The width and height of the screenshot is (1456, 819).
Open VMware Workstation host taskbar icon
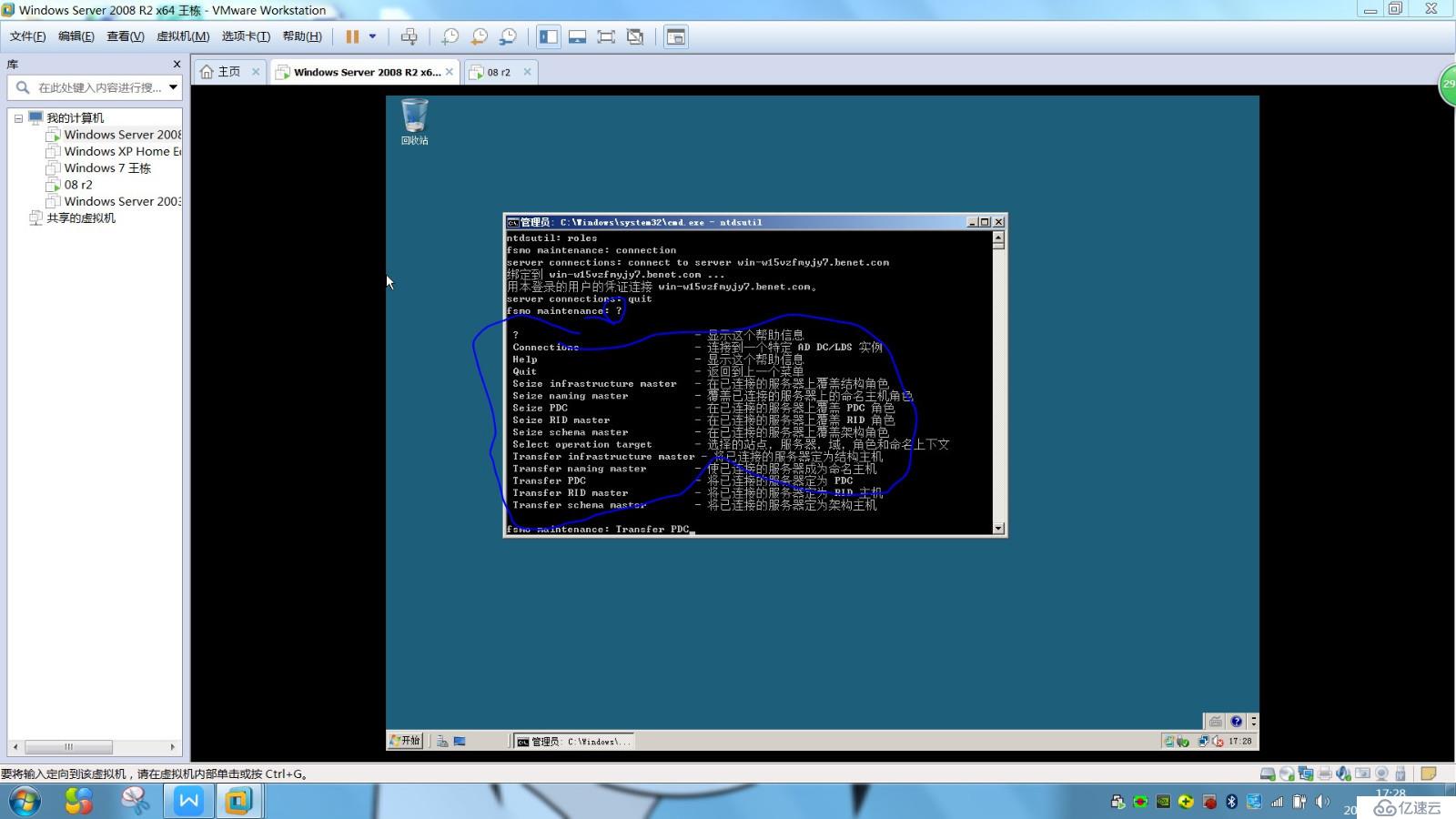[x=239, y=802]
